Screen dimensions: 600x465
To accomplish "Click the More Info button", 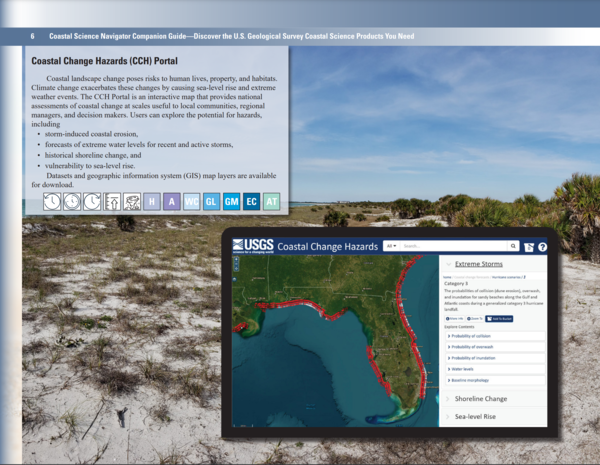I will [x=455, y=318].
